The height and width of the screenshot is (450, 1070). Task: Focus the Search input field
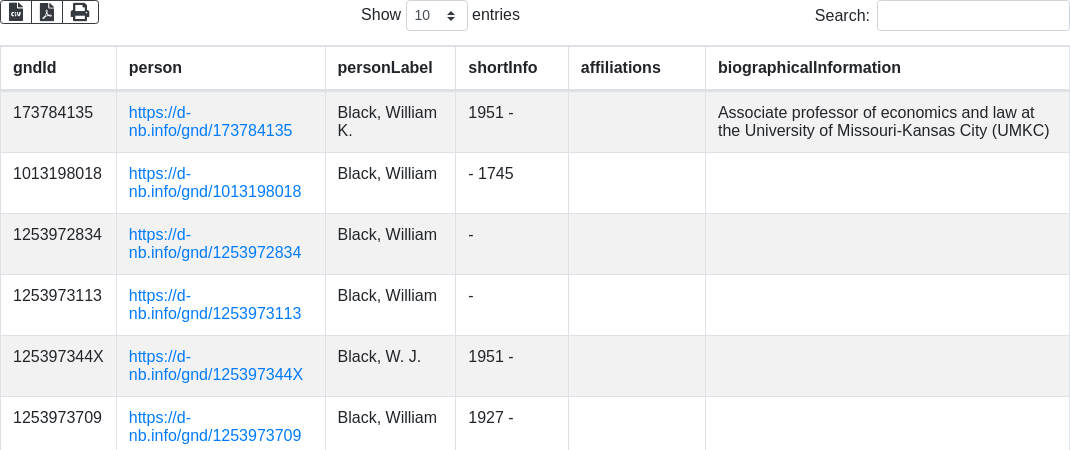click(972, 16)
